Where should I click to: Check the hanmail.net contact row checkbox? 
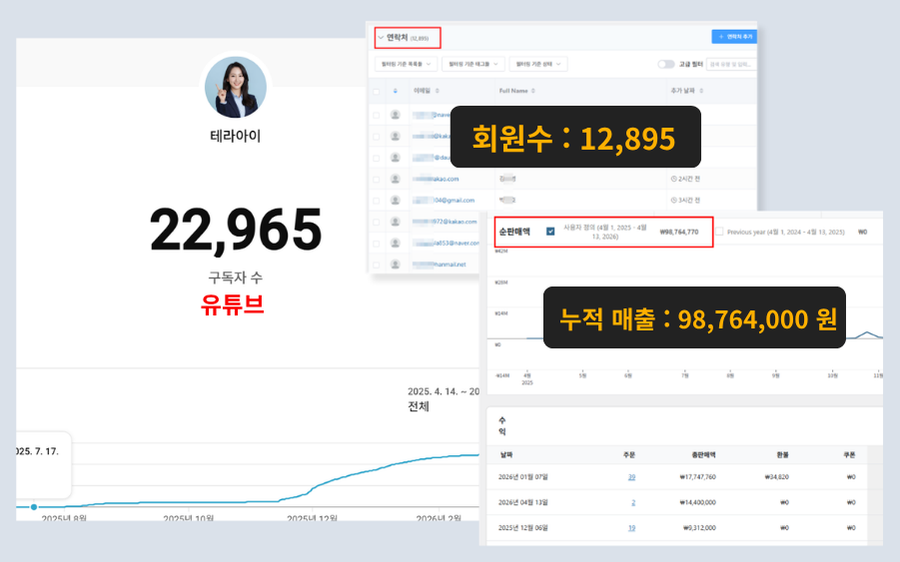click(x=377, y=265)
